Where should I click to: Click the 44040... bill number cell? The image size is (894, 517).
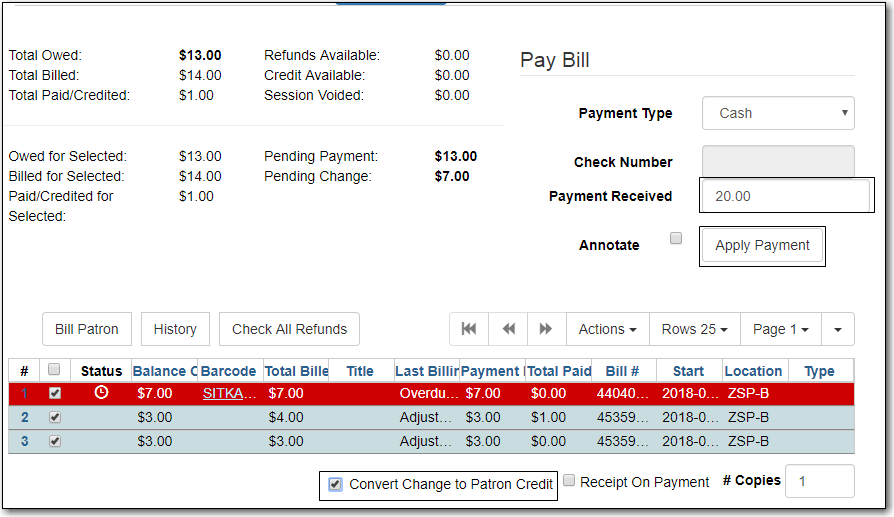(622, 393)
